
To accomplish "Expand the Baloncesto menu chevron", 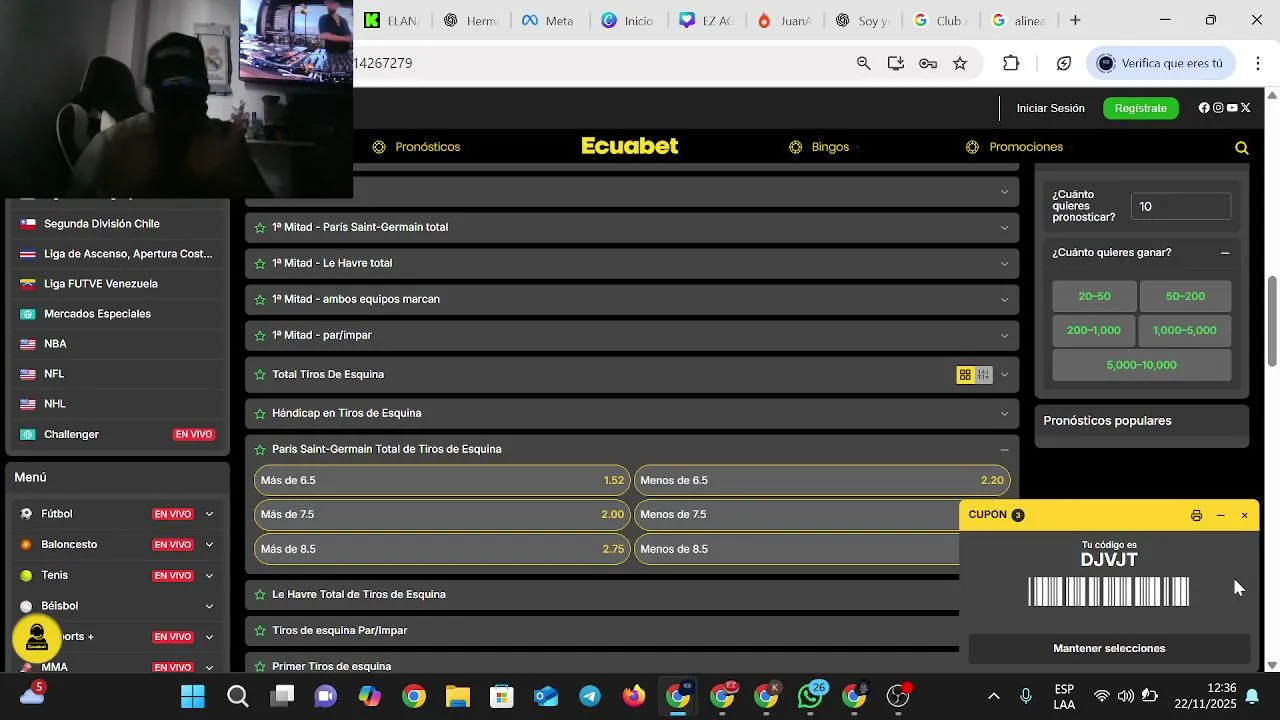I will pos(209,545).
